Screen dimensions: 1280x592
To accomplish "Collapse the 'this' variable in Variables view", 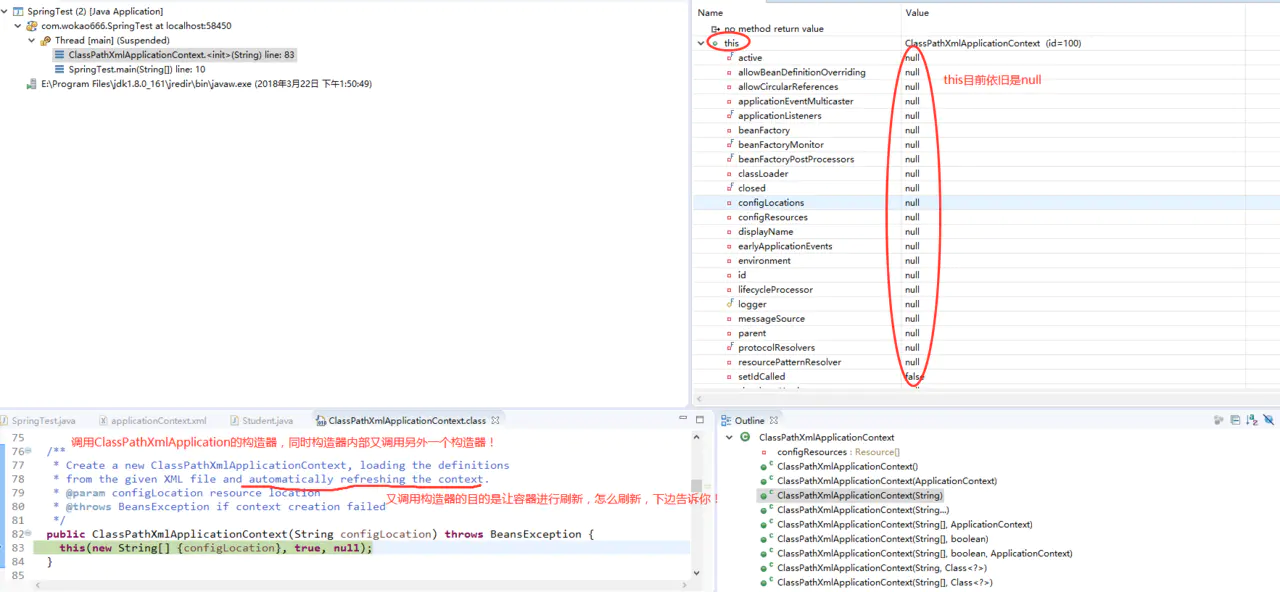I will 700,44.
